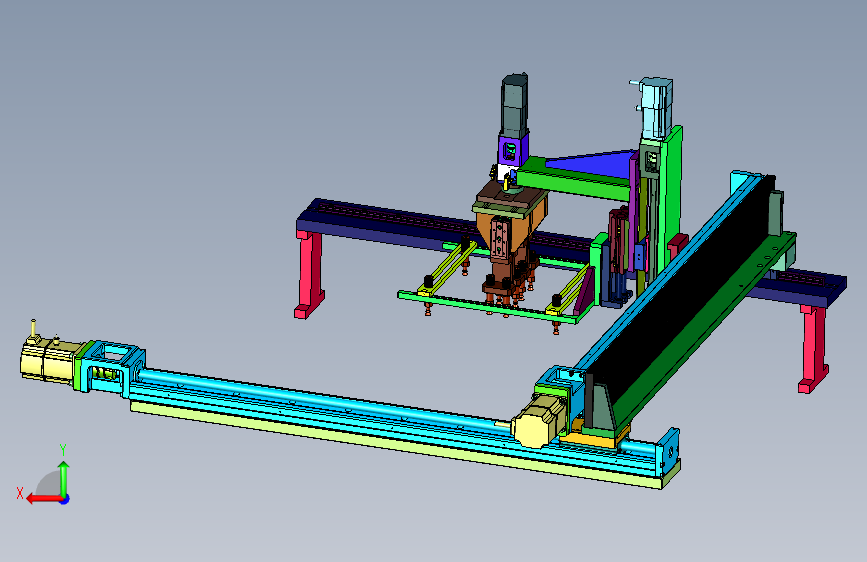Viewport: 867px width, 562px height.
Task: Click the green Y axis arrow of the triad
Action: pyautogui.click(x=64, y=478)
